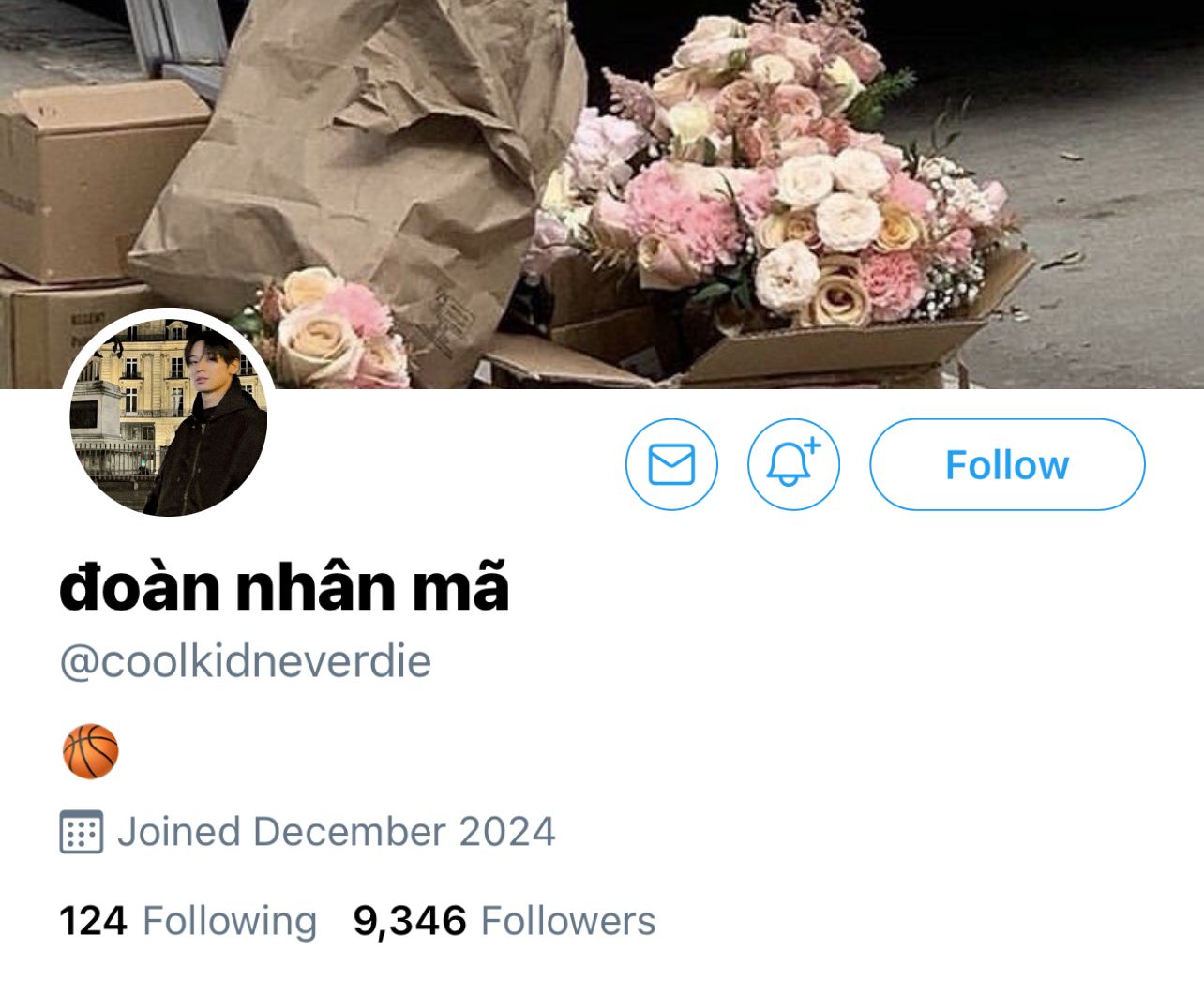Open the 9,346 Followers list
This screenshot has height=981, width=1204.
coord(504,921)
